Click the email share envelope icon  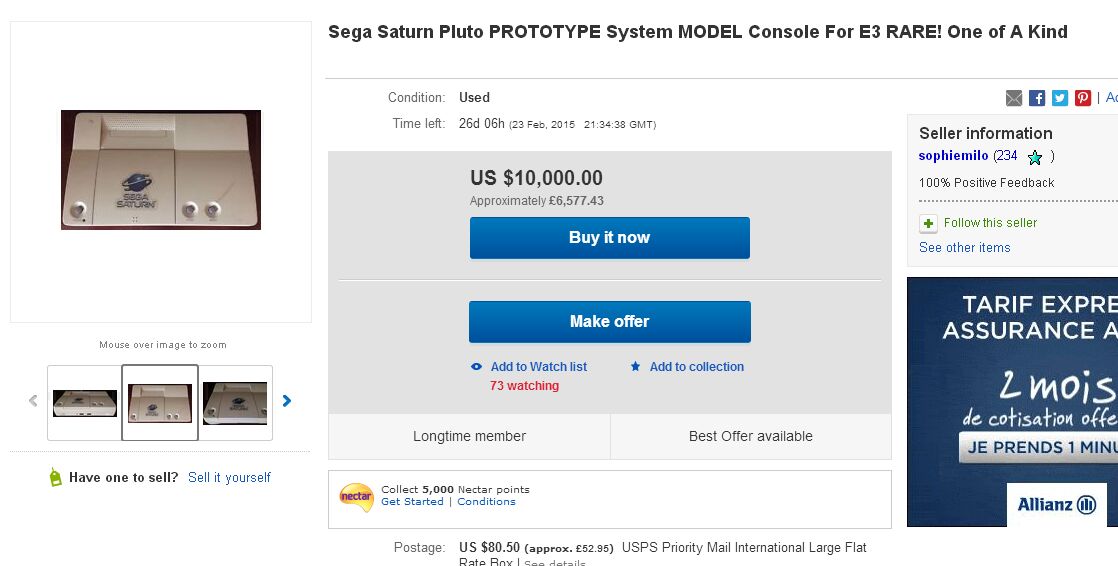[x=1014, y=98]
